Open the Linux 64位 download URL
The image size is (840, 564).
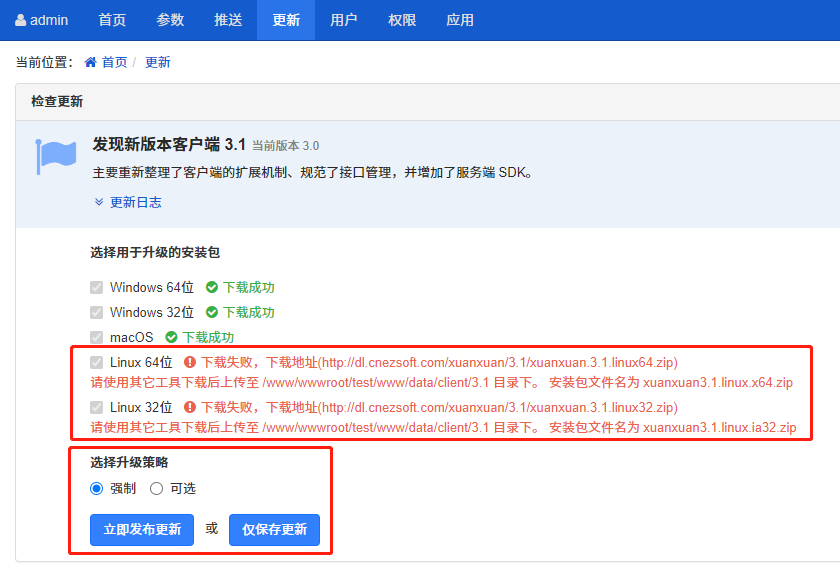497,363
